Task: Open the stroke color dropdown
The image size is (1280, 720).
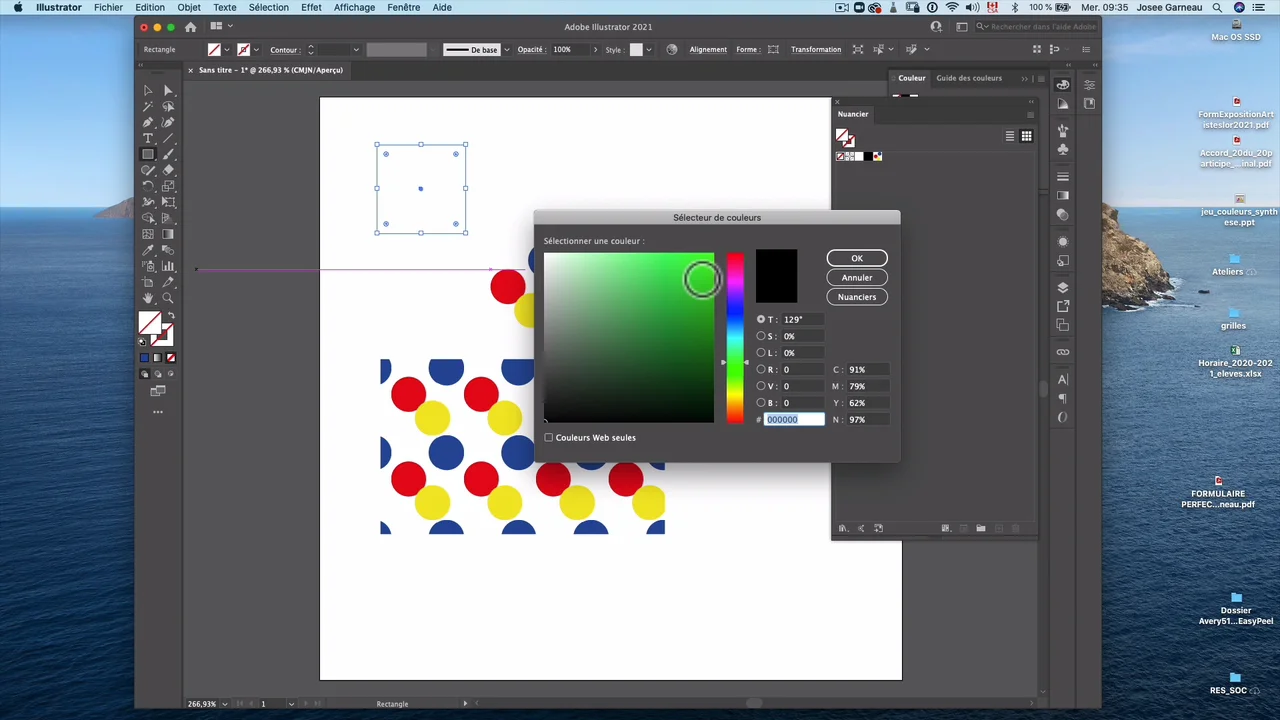Action: point(256,49)
